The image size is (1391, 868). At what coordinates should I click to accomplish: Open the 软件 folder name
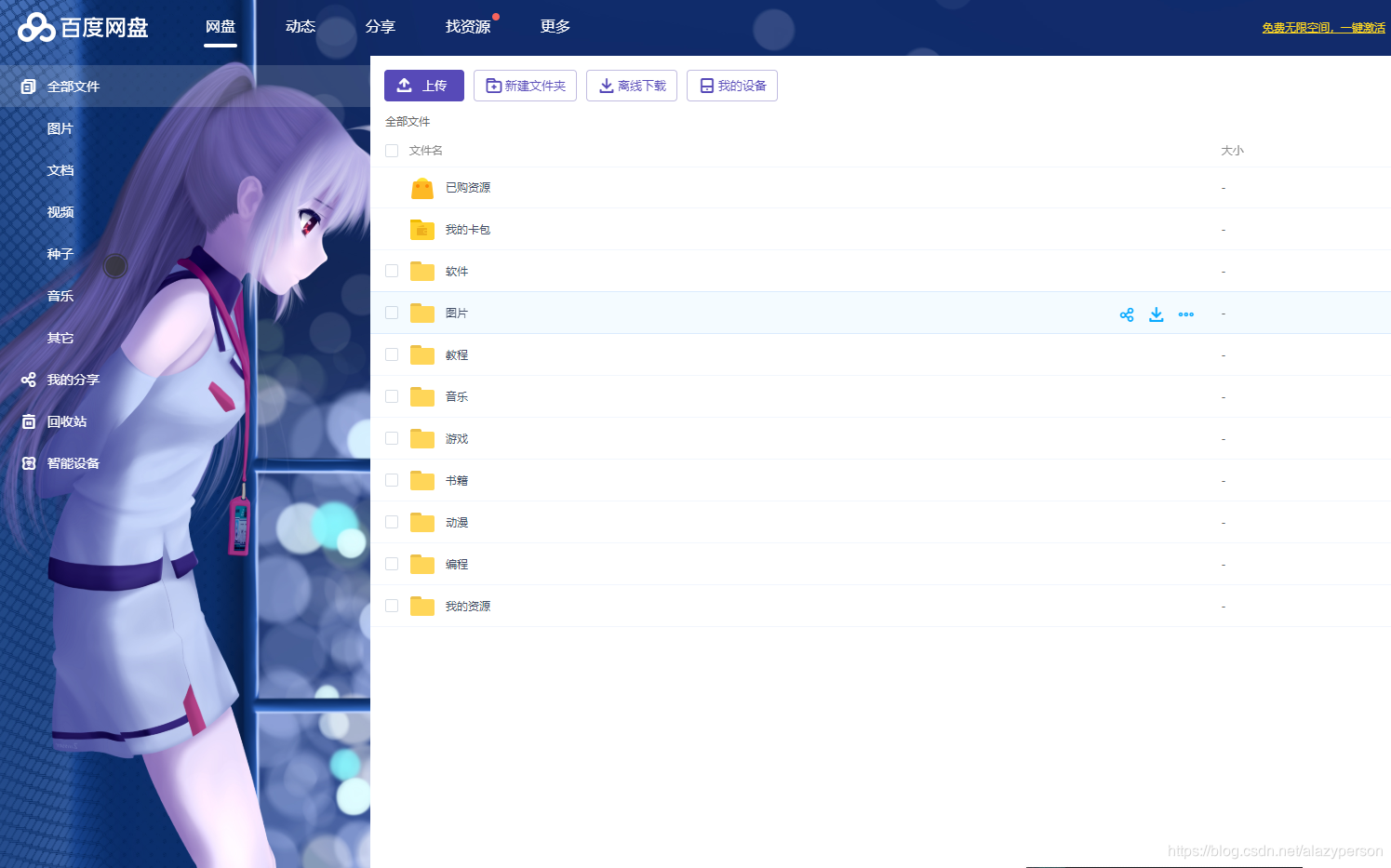click(457, 272)
